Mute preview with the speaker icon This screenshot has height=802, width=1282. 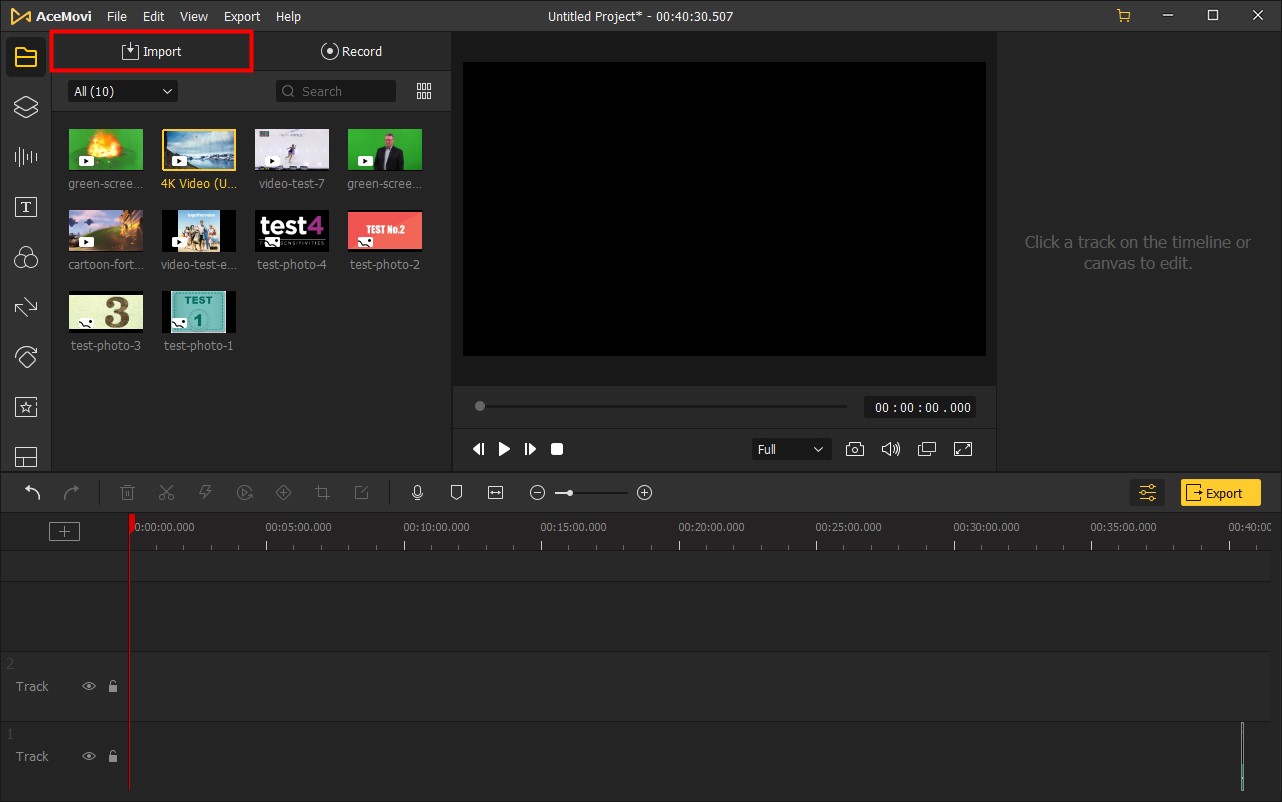click(890, 449)
